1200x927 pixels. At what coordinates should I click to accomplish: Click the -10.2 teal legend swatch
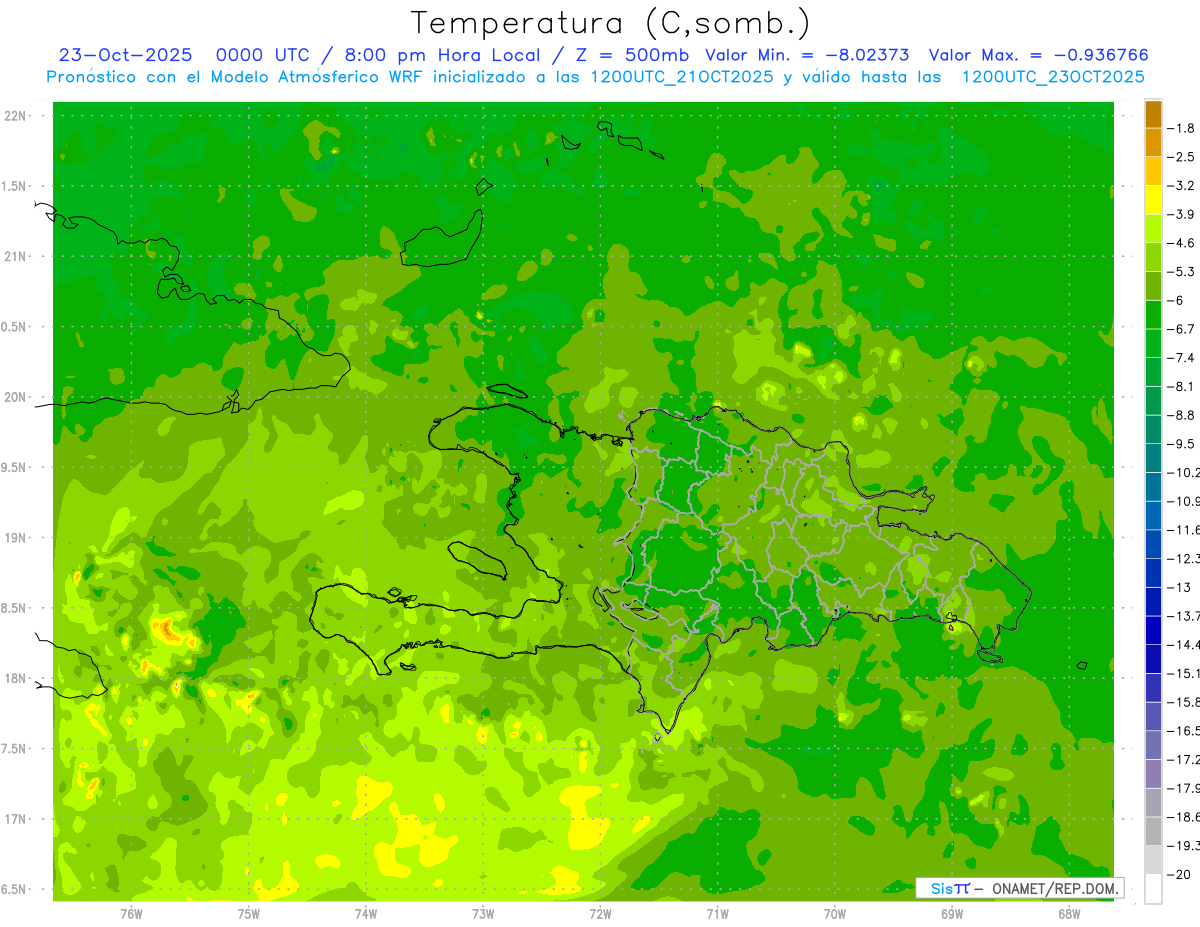[x=1153, y=458]
